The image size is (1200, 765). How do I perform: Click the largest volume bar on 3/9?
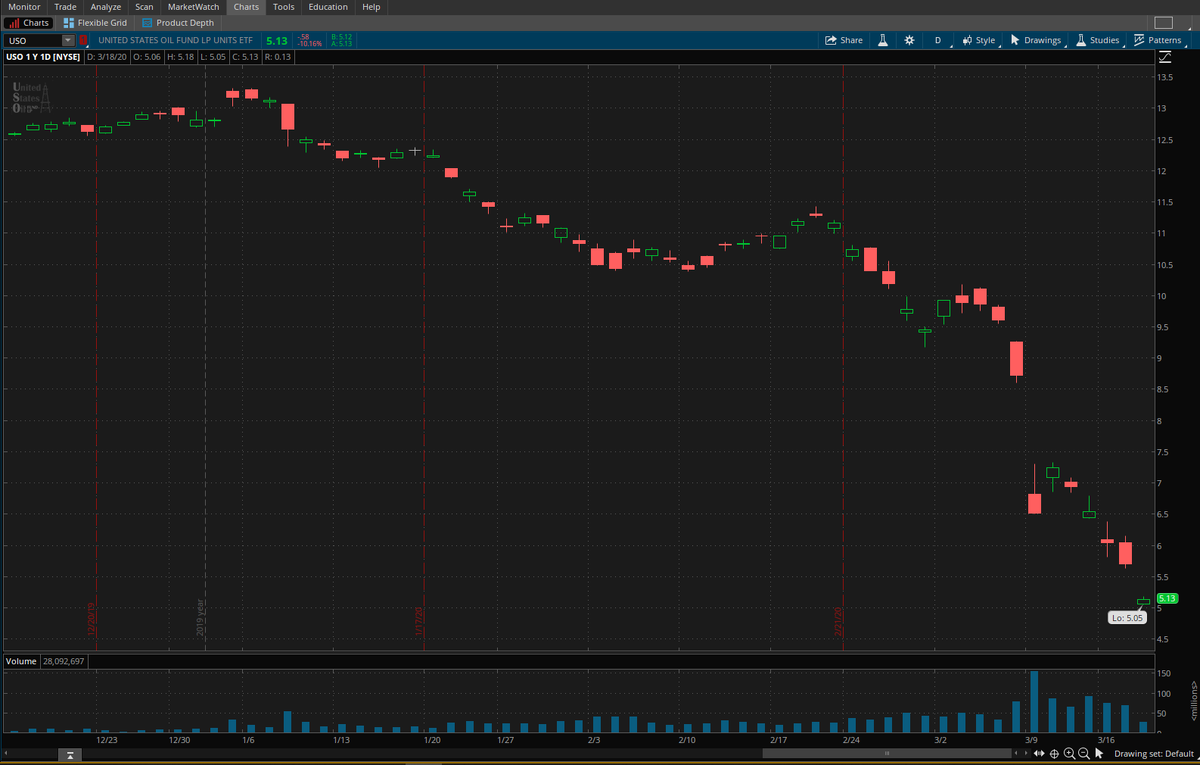1034,702
